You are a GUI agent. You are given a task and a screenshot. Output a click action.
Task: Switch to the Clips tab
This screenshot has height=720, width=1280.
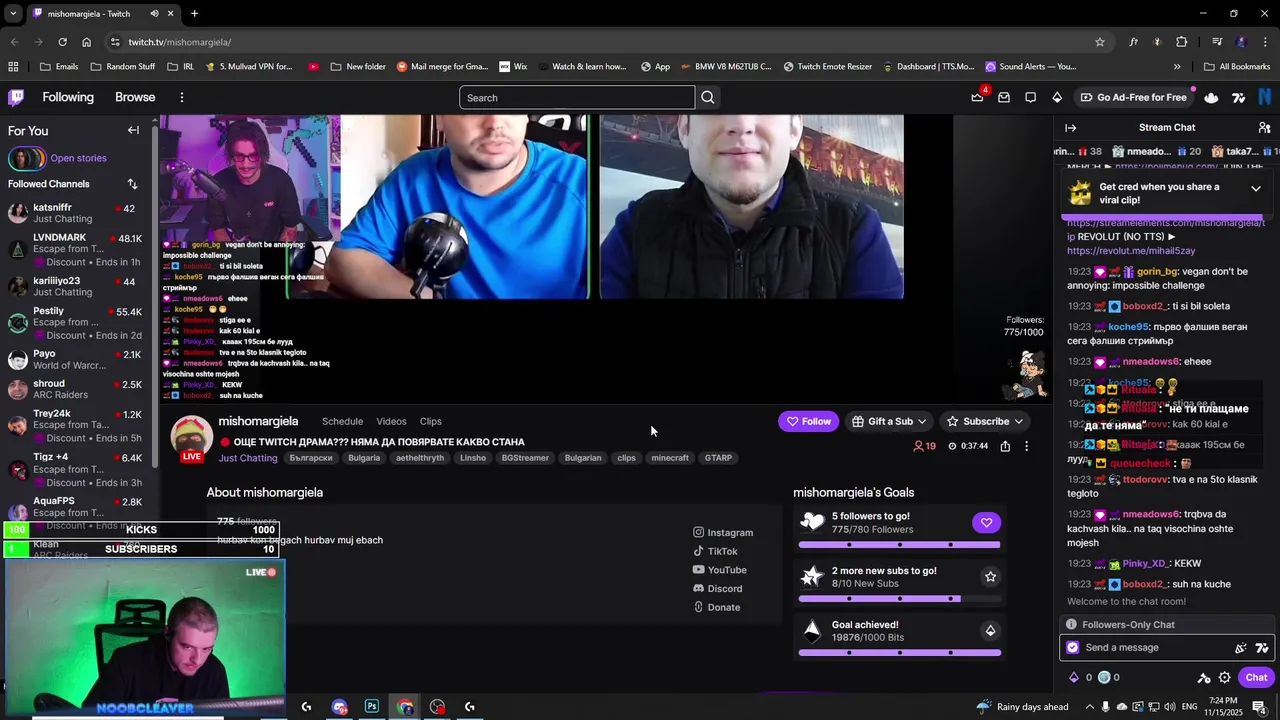pyautogui.click(x=431, y=422)
